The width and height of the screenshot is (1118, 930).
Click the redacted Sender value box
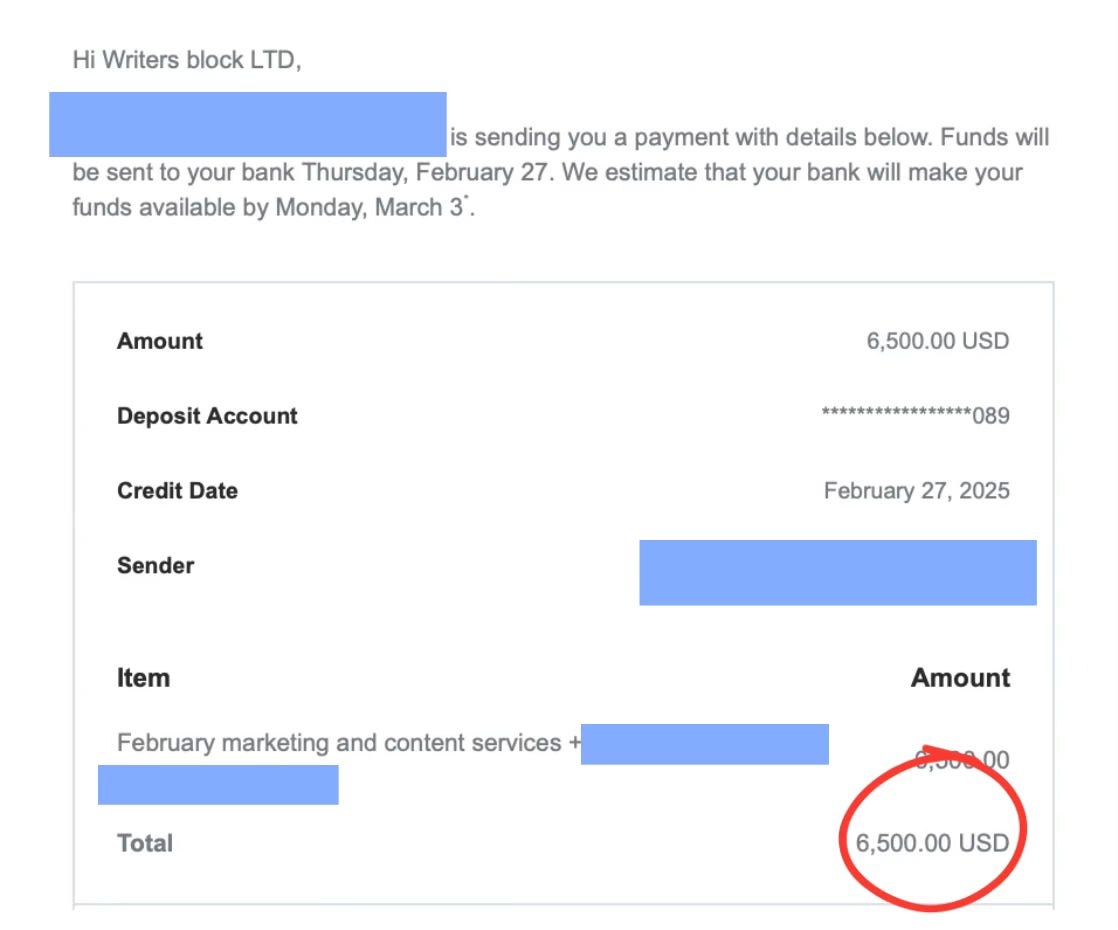pyautogui.click(x=838, y=573)
